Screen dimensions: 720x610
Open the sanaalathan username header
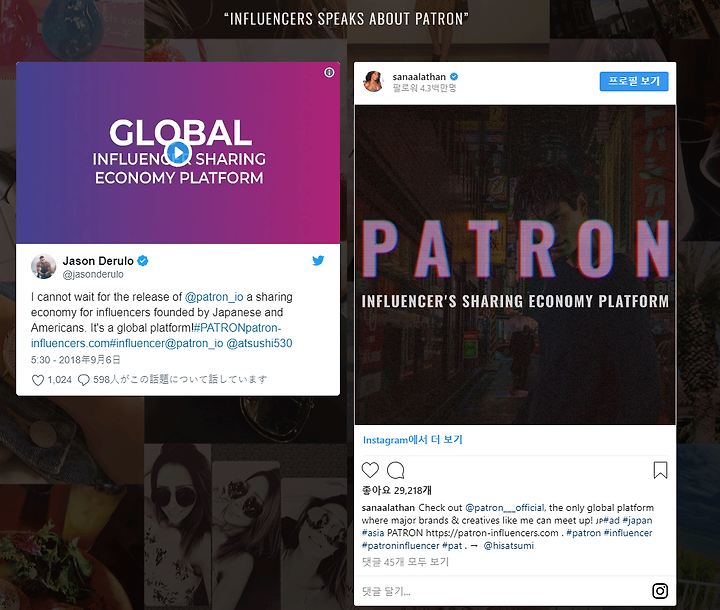tap(419, 77)
